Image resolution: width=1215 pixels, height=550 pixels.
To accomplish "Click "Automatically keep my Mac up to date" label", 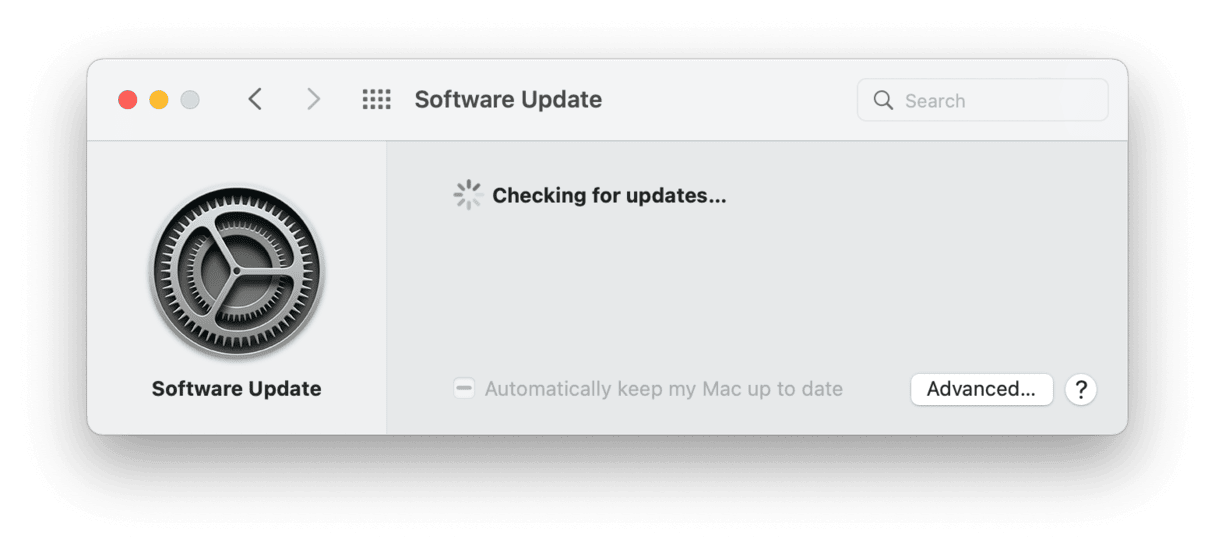I will (x=663, y=389).
